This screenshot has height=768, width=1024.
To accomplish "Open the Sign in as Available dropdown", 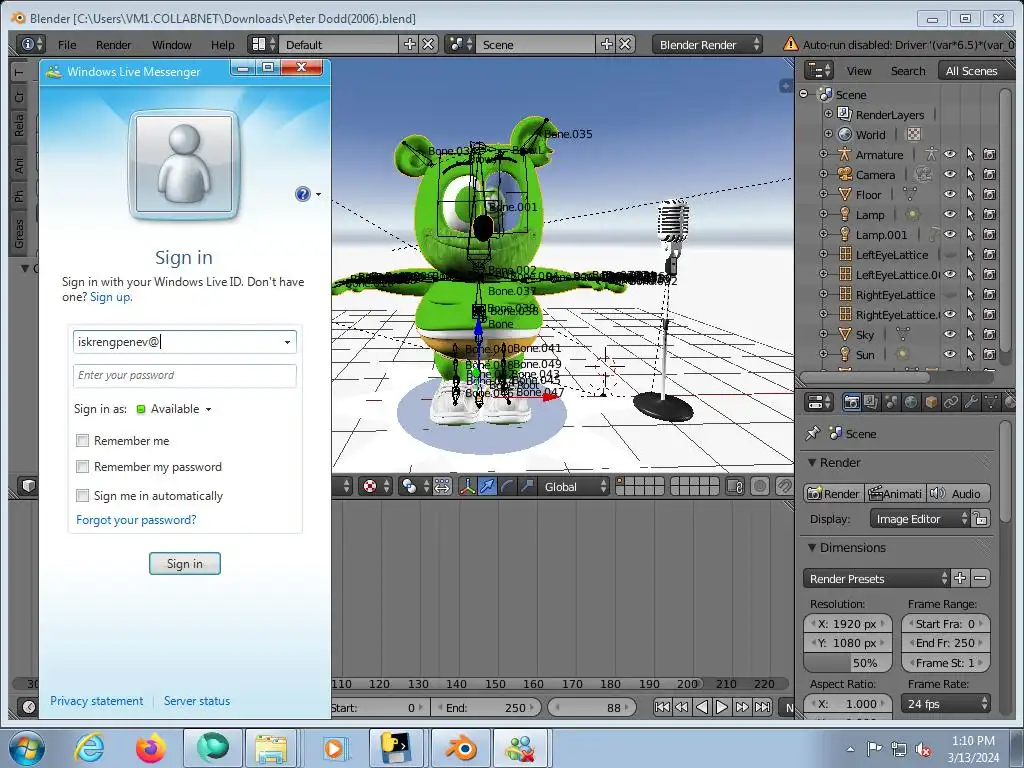I will (174, 409).
